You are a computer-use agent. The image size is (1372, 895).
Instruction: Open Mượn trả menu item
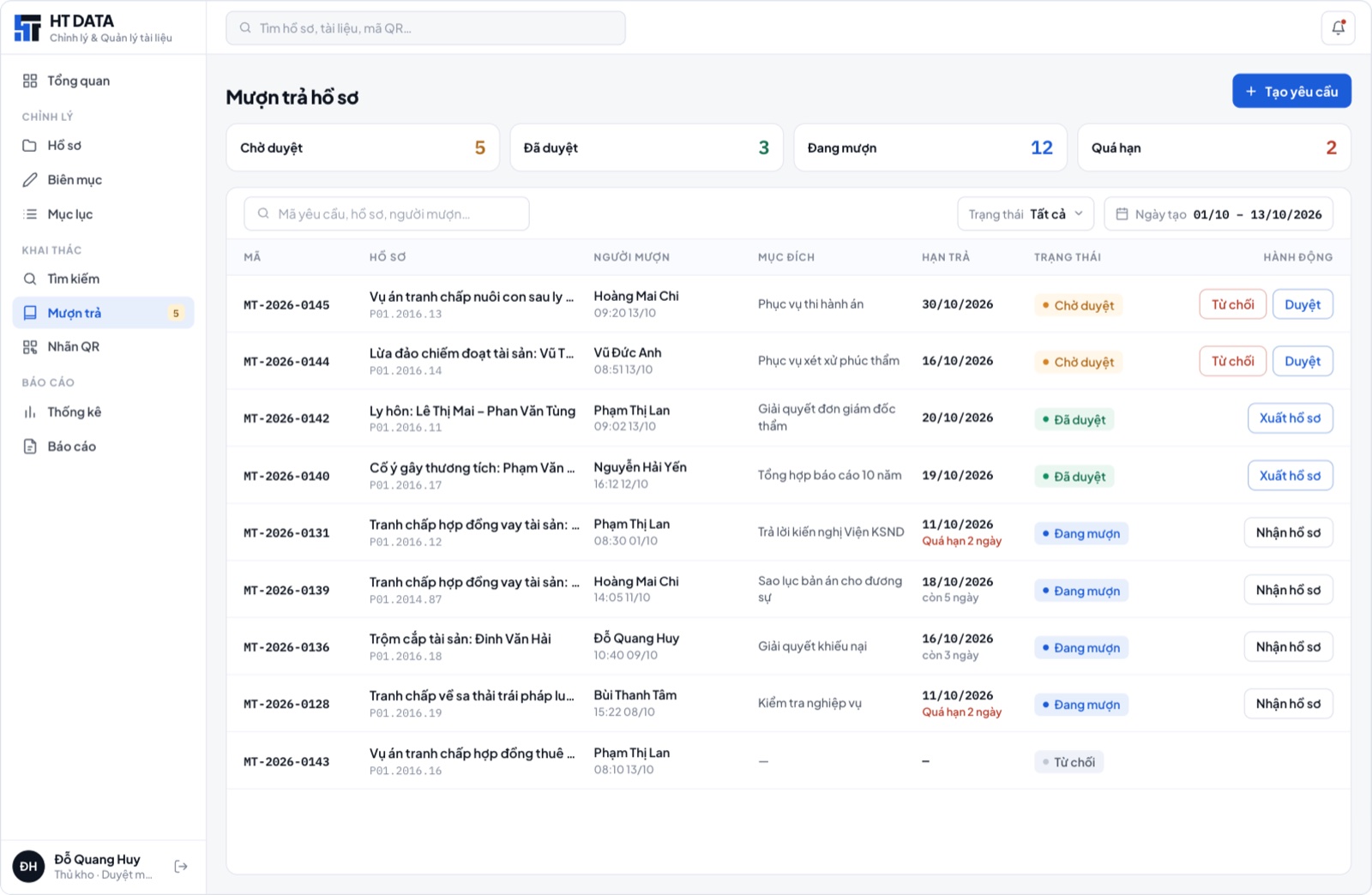click(x=104, y=313)
